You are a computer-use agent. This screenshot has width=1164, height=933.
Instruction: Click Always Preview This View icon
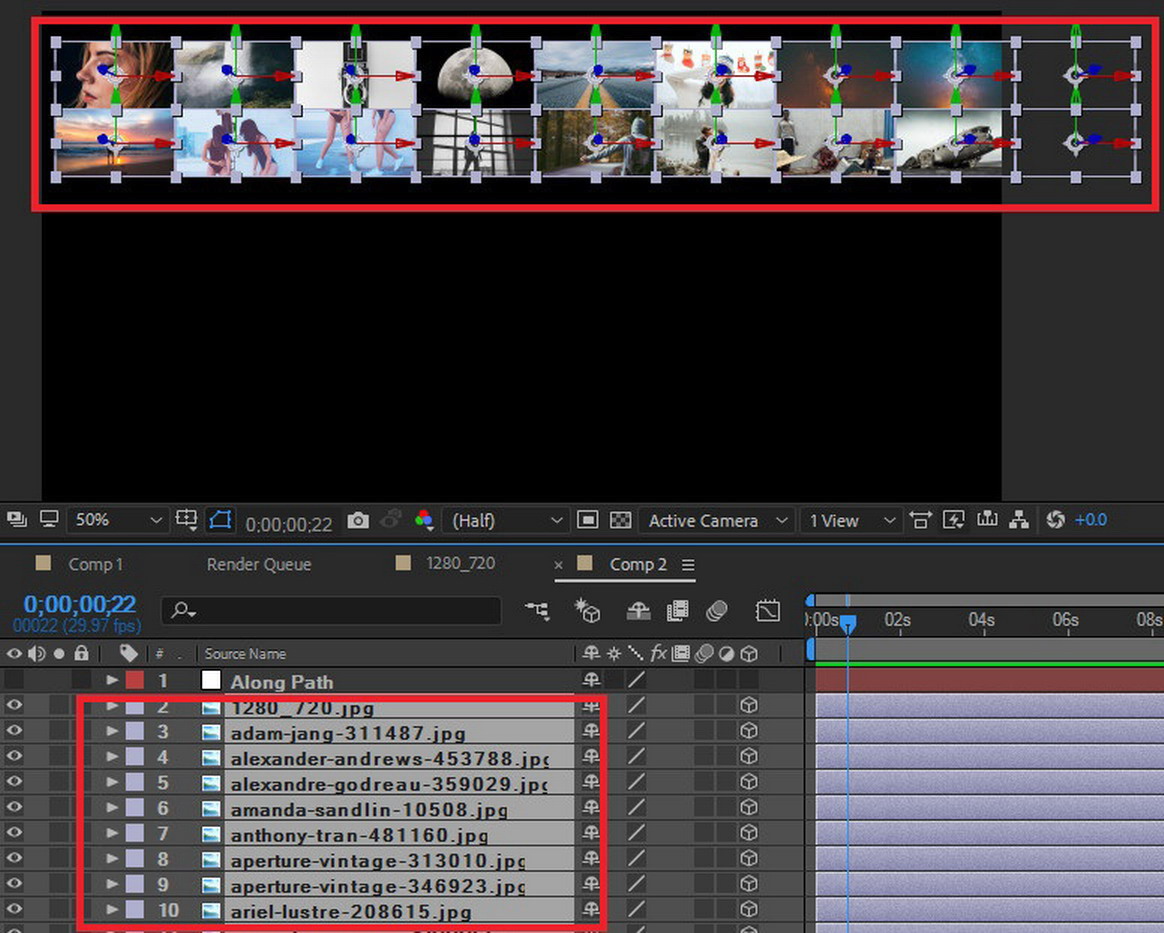(x=16, y=520)
